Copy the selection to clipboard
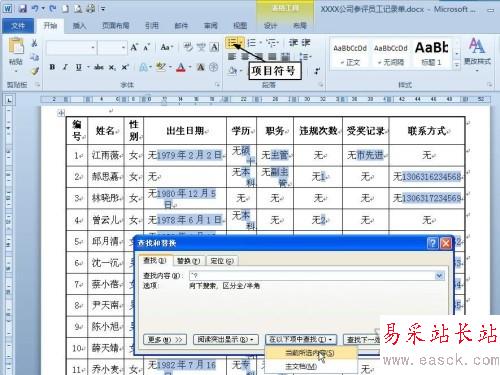Image resolution: width=500 pixels, height=375 pixels. (34, 57)
